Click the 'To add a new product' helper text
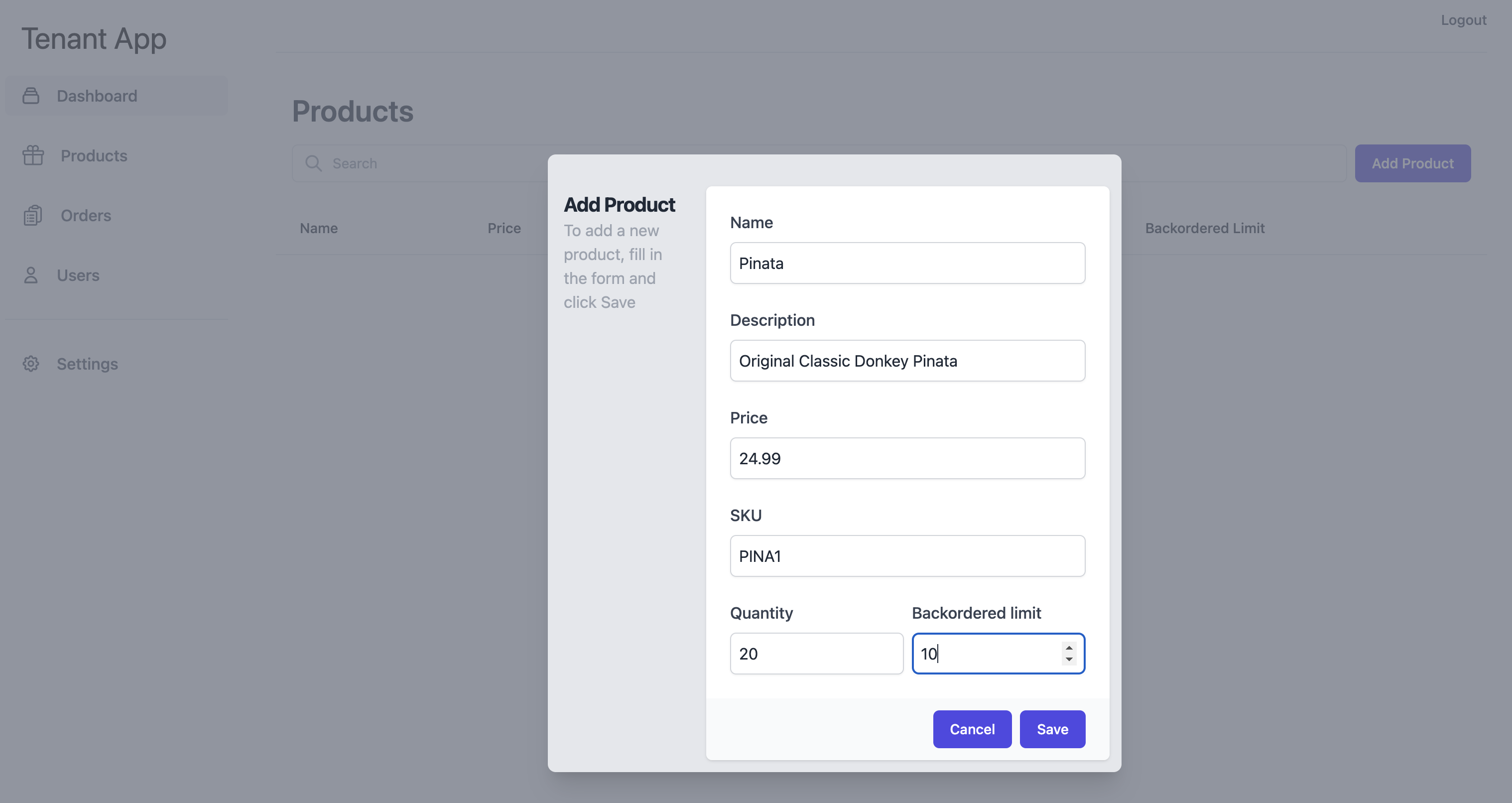The width and height of the screenshot is (1512, 803). [613, 267]
